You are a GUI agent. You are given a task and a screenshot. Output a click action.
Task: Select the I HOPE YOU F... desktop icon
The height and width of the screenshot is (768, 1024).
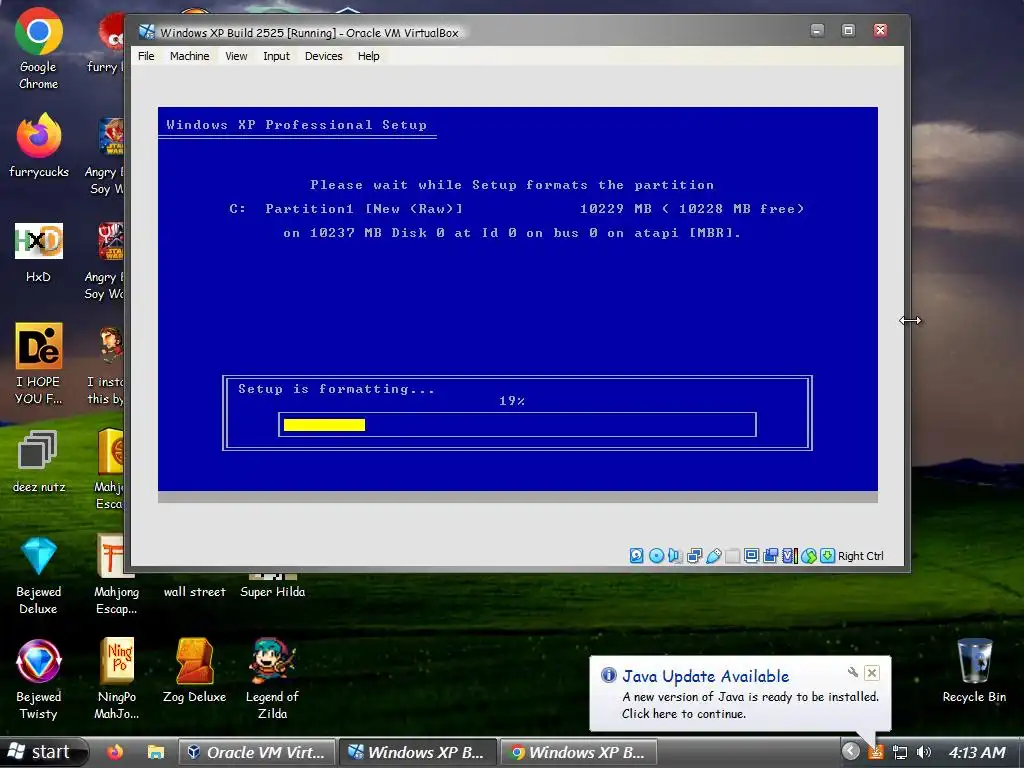(x=39, y=363)
